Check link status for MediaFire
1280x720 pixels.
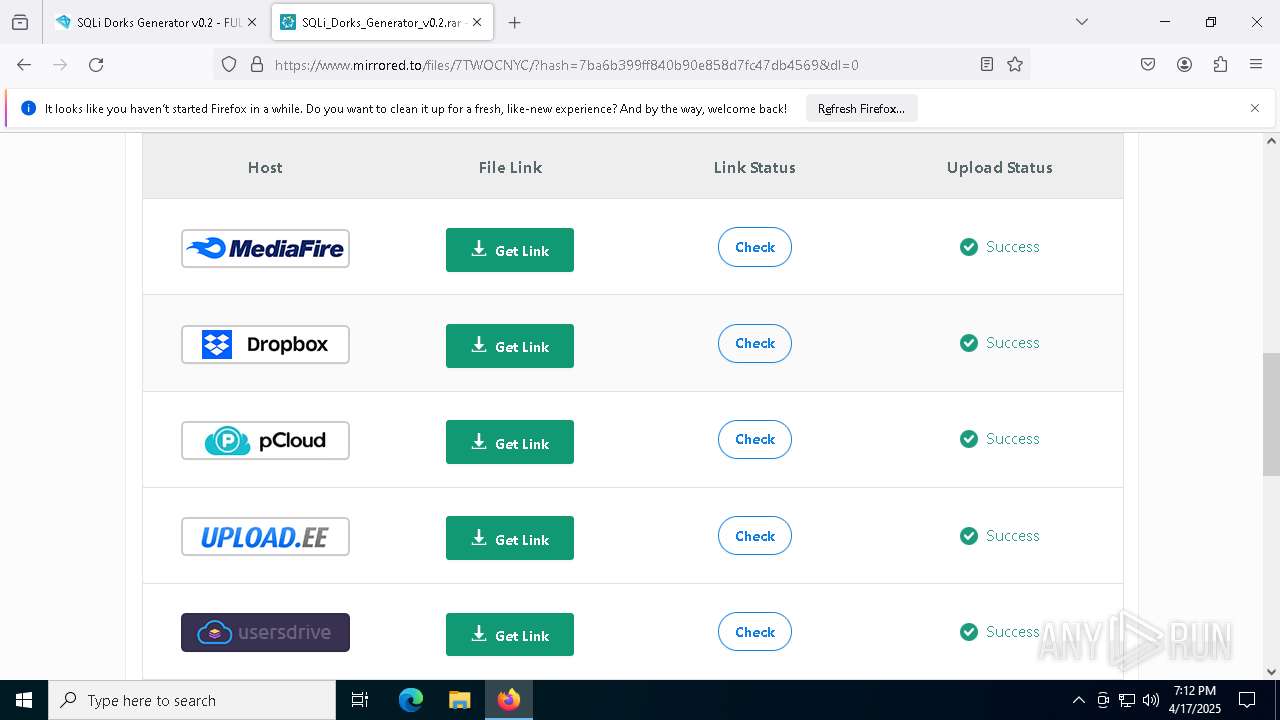tap(755, 247)
